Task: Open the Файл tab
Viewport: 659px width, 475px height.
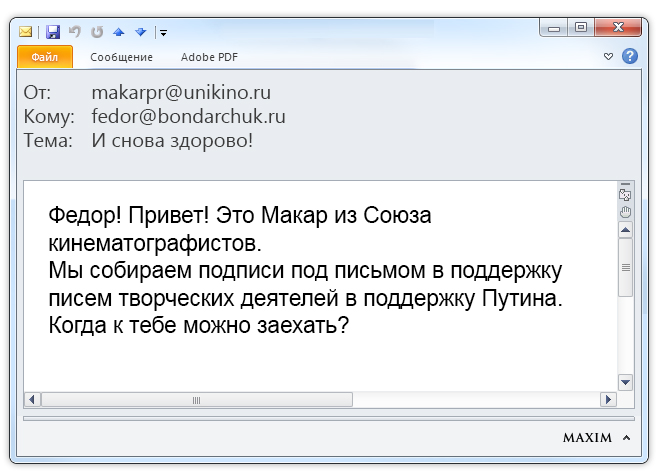Action: click(45, 57)
